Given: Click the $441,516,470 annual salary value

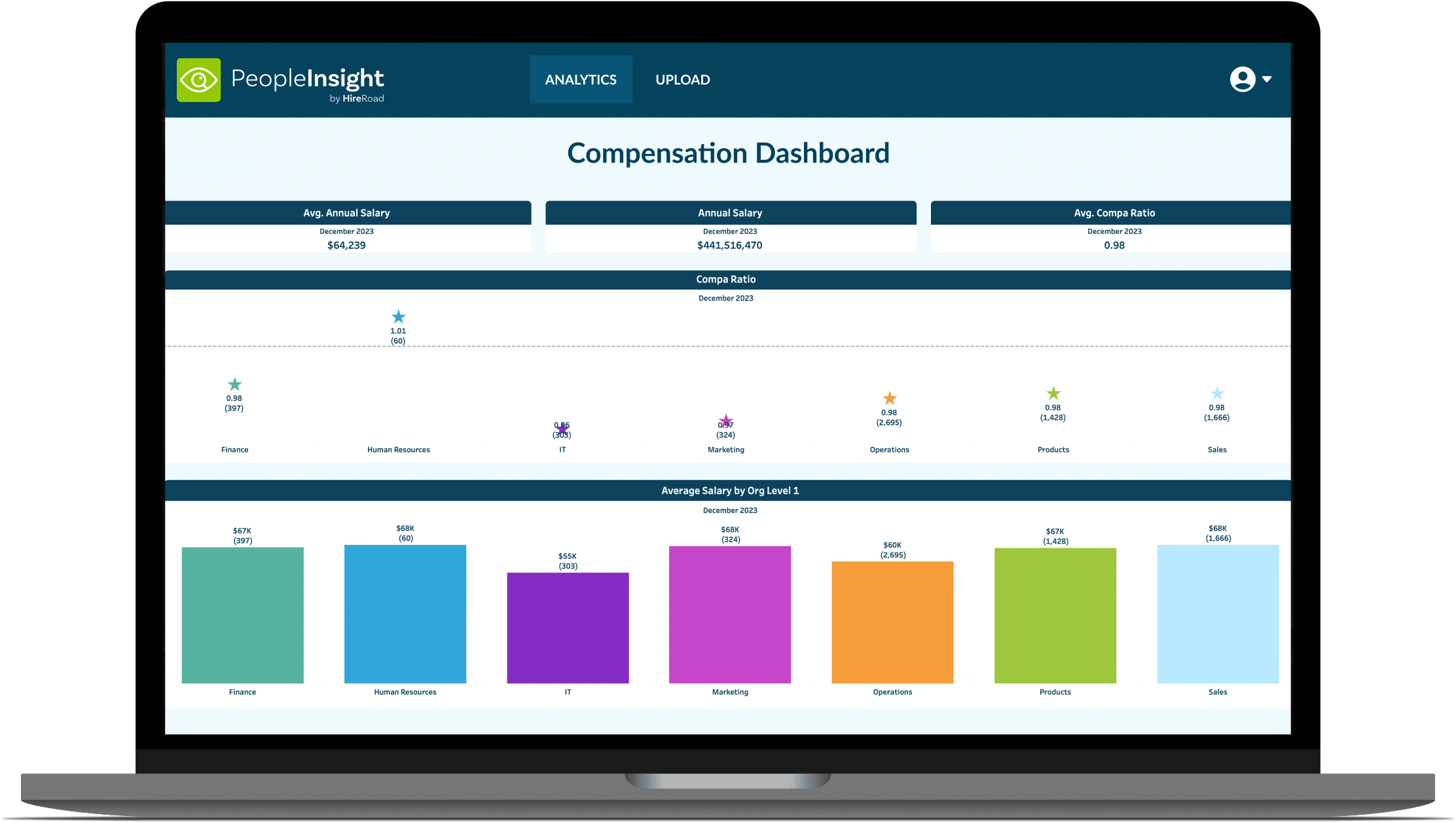Looking at the screenshot, I should pyautogui.click(x=730, y=245).
